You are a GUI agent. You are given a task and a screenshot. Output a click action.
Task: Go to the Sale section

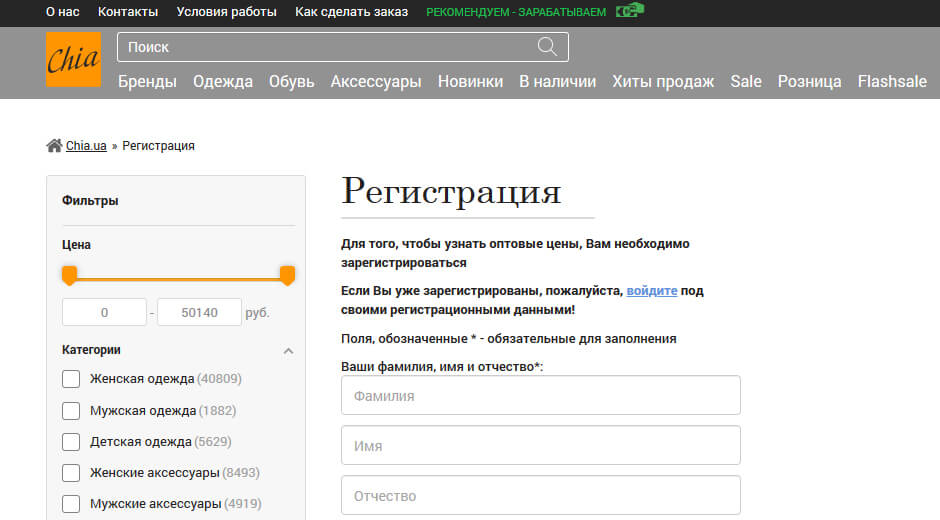pyautogui.click(x=745, y=82)
